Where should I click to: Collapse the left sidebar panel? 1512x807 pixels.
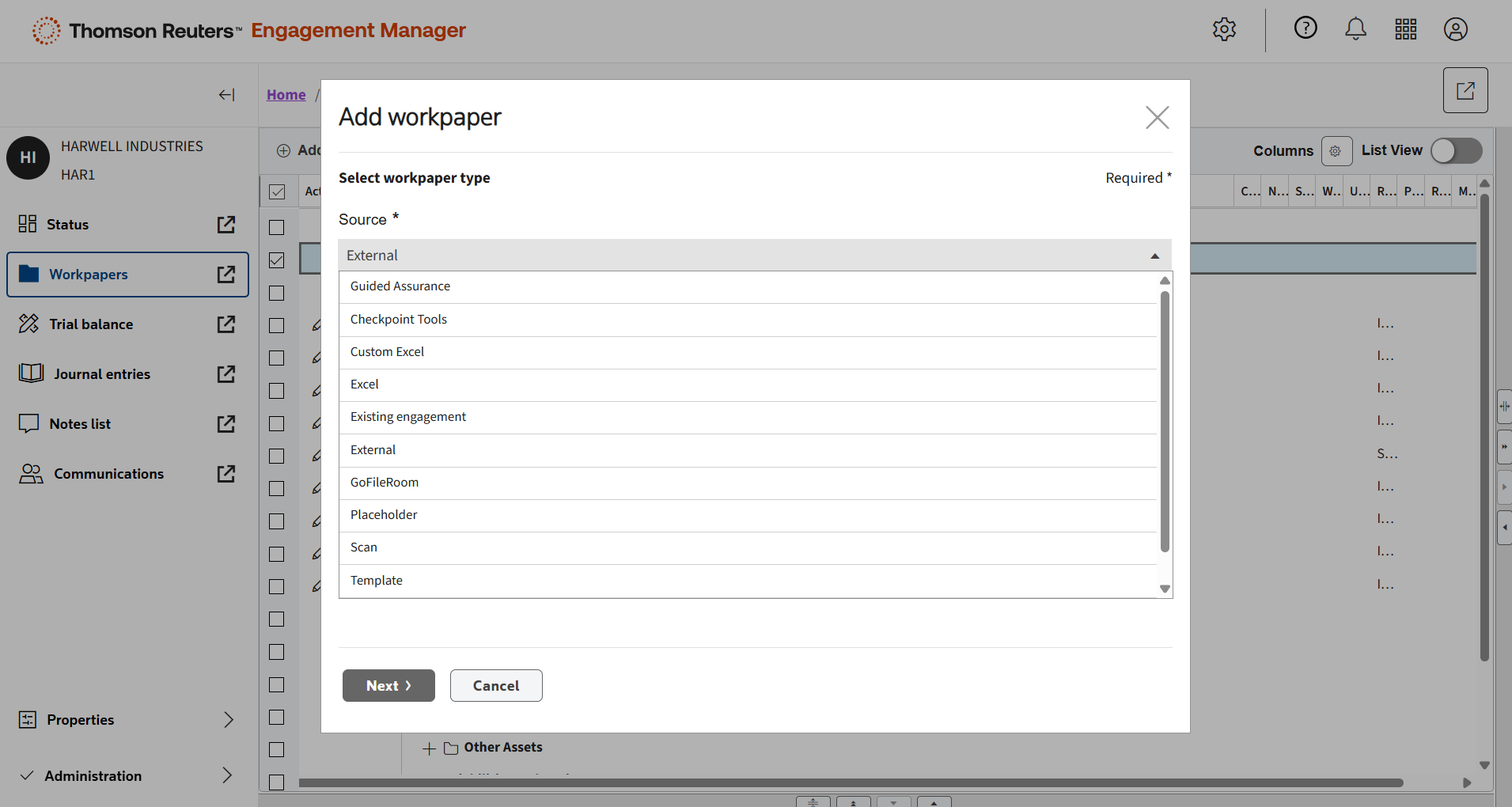click(226, 95)
